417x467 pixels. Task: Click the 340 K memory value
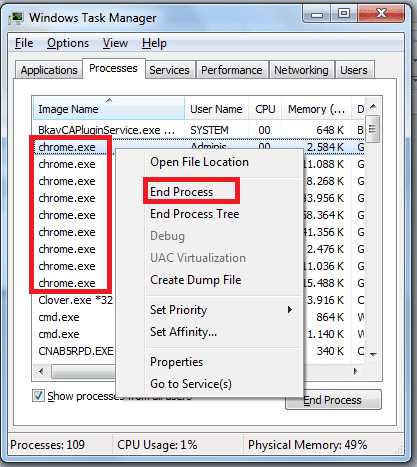coord(330,351)
